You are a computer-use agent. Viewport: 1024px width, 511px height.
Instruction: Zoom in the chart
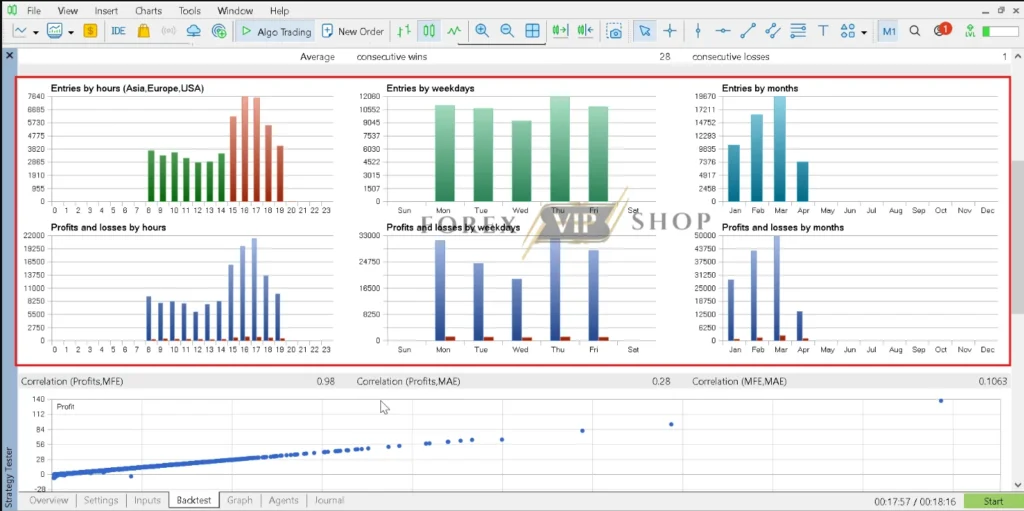point(482,31)
